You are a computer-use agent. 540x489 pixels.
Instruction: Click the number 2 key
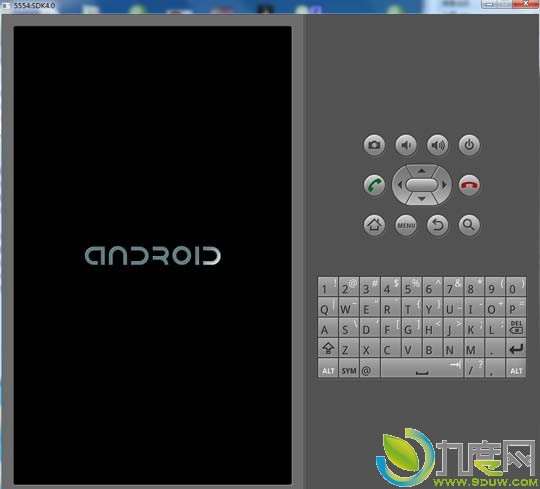(349, 287)
